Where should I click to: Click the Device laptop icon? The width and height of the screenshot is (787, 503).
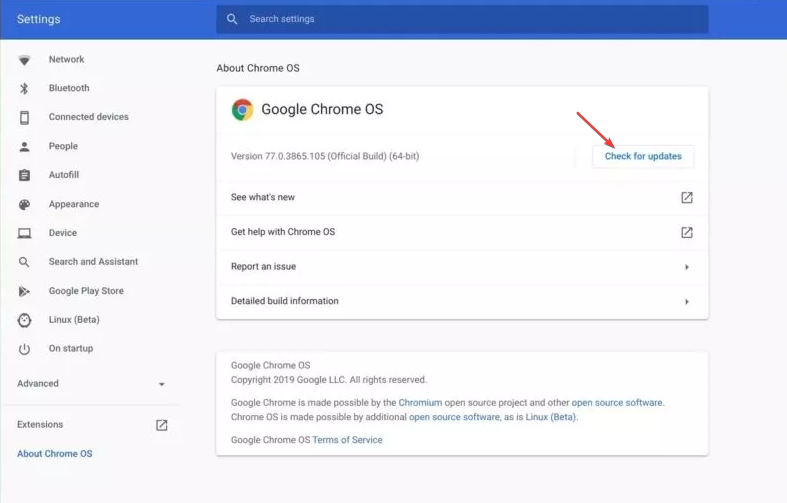(24, 233)
